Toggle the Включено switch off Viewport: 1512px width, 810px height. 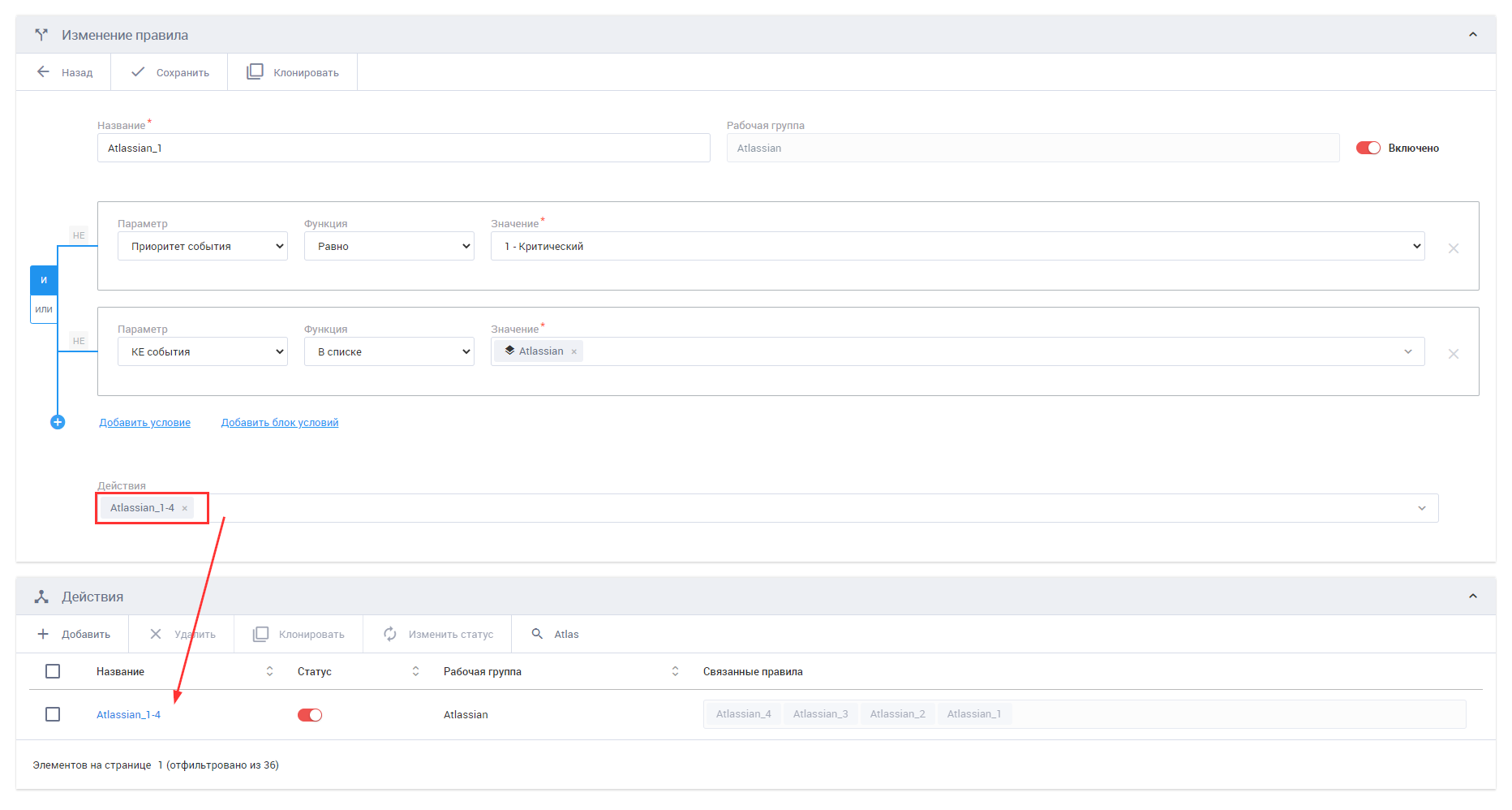(1368, 148)
